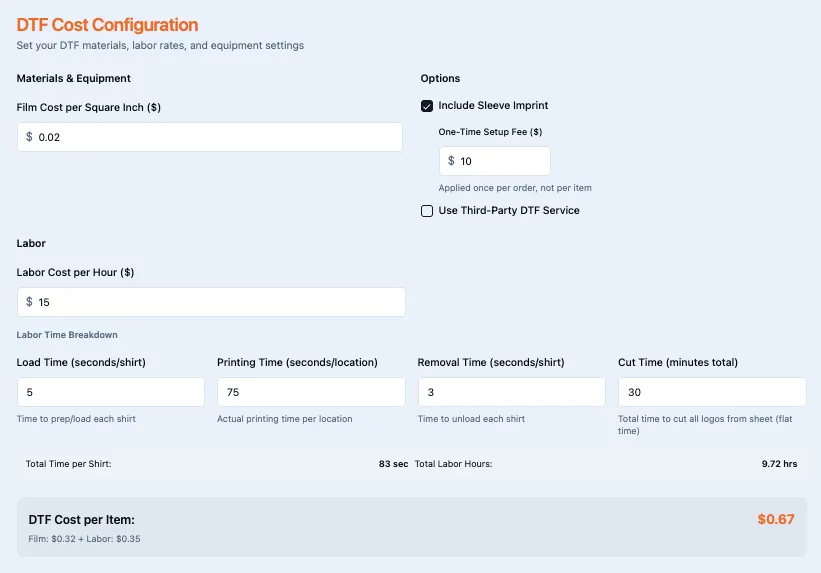Click the Film and Labor cost breakdown text
The width and height of the screenshot is (821, 573).
[85, 540]
